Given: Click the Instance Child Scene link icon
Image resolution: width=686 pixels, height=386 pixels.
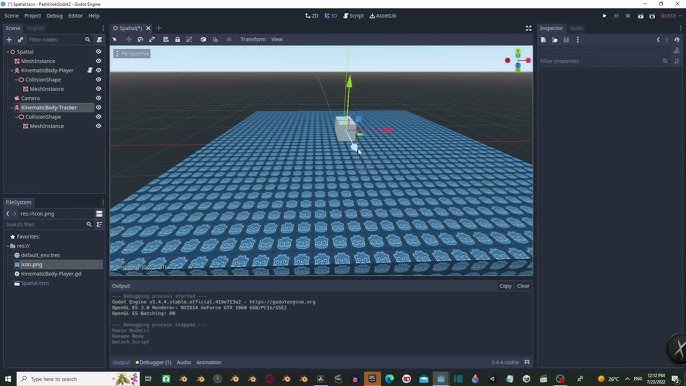Looking at the screenshot, I should (x=21, y=39).
